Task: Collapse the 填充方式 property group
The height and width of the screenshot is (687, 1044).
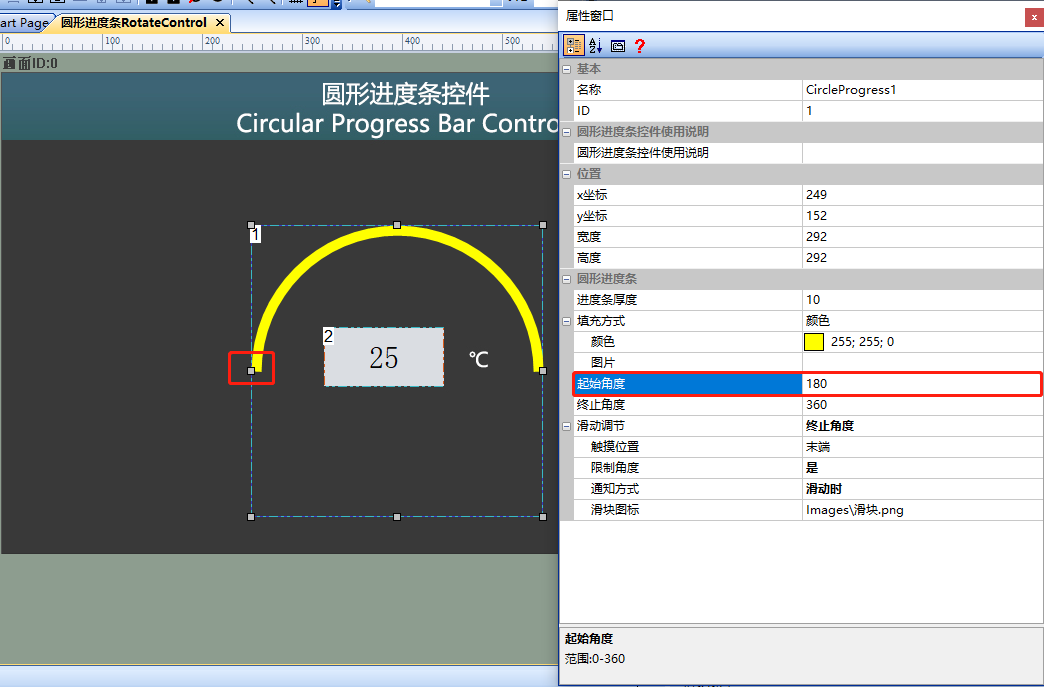Action: (567, 322)
